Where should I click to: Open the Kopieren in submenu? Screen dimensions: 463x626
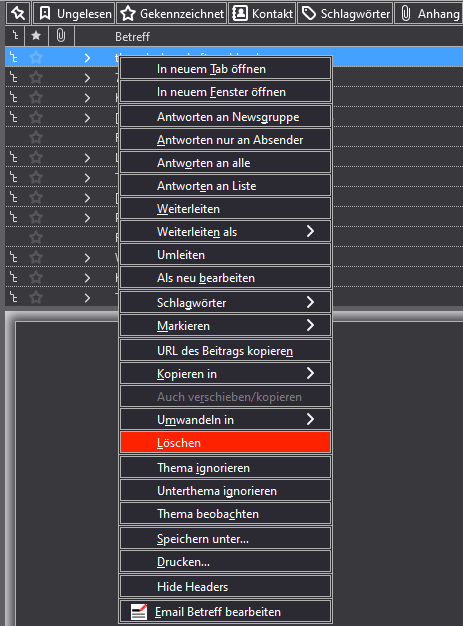click(x=226, y=374)
